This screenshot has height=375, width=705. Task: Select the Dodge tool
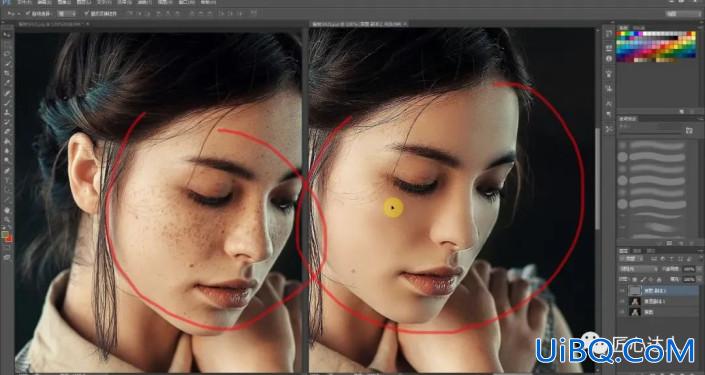(8, 161)
